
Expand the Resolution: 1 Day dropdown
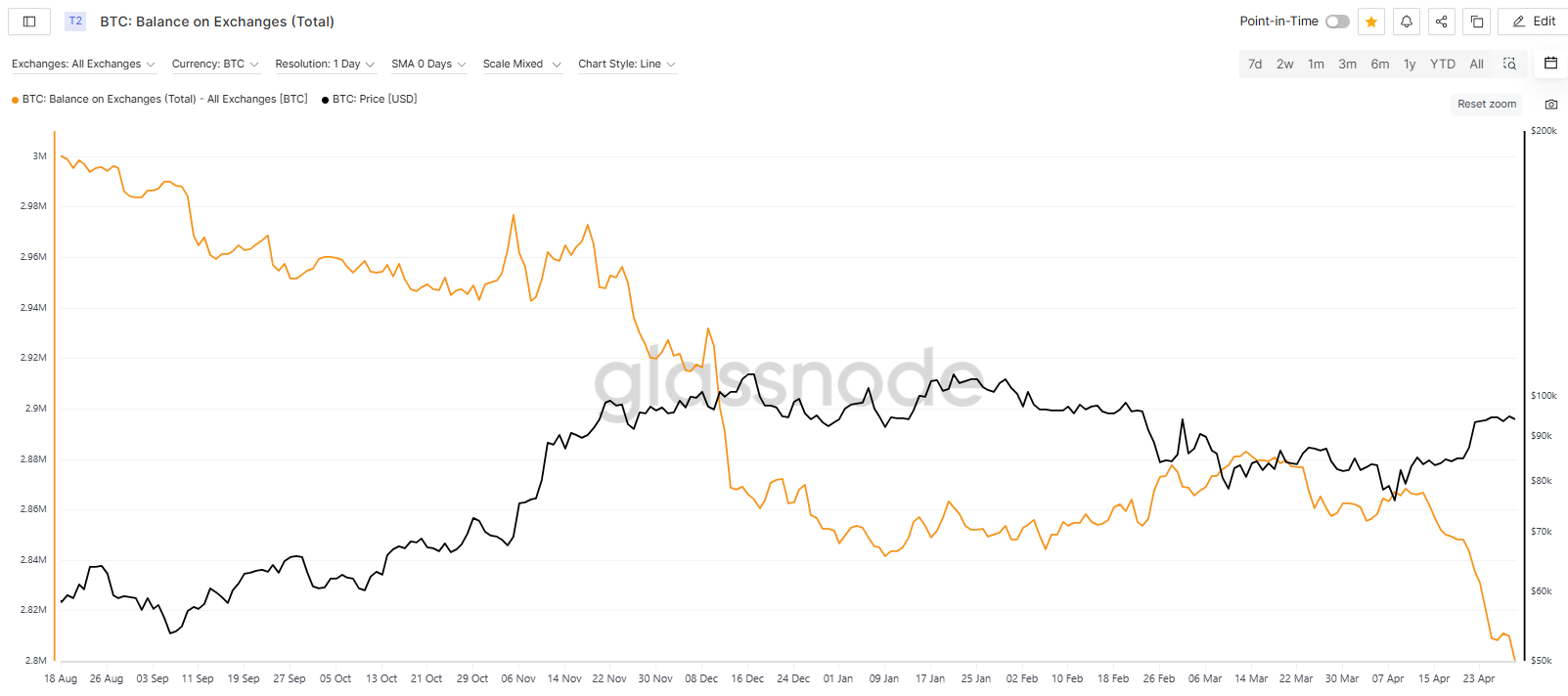pyautogui.click(x=325, y=64)
